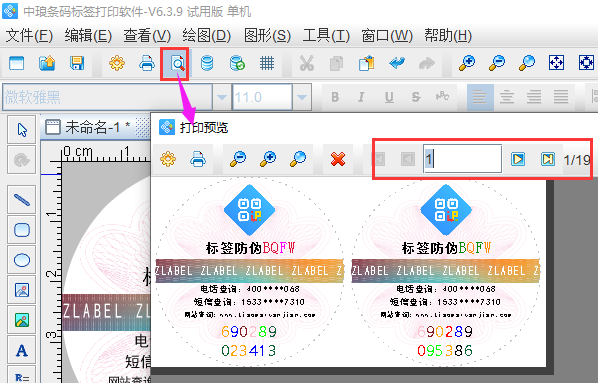Click the first label thumbnail 023413
Screen dimensions: 598x383
(x=249, y=273)
